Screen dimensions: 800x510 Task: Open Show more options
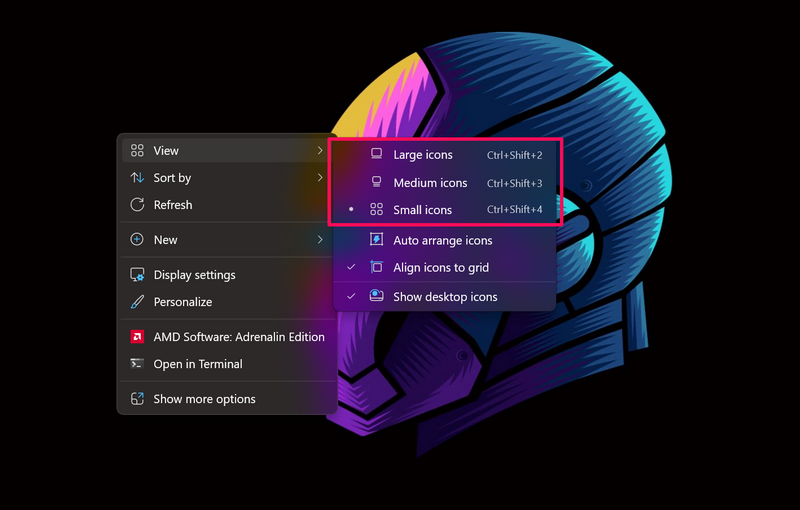[x=204, y=399]
